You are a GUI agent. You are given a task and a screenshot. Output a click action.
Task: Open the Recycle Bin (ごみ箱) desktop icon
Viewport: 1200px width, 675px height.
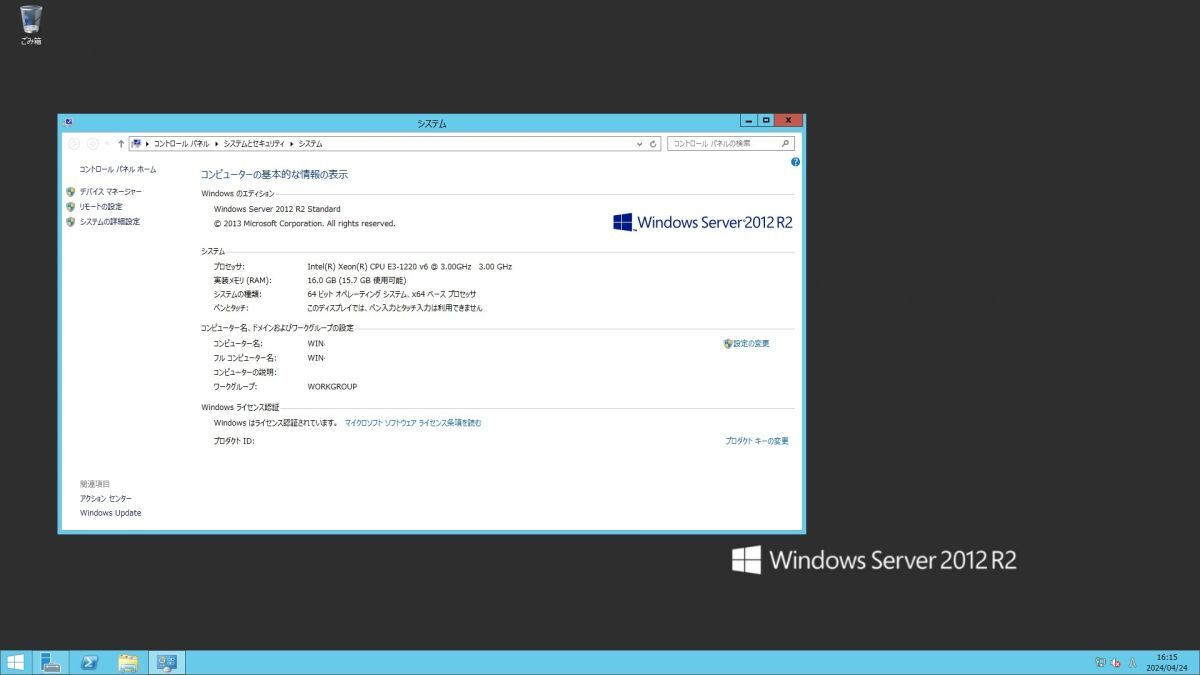tap(31, 25)
